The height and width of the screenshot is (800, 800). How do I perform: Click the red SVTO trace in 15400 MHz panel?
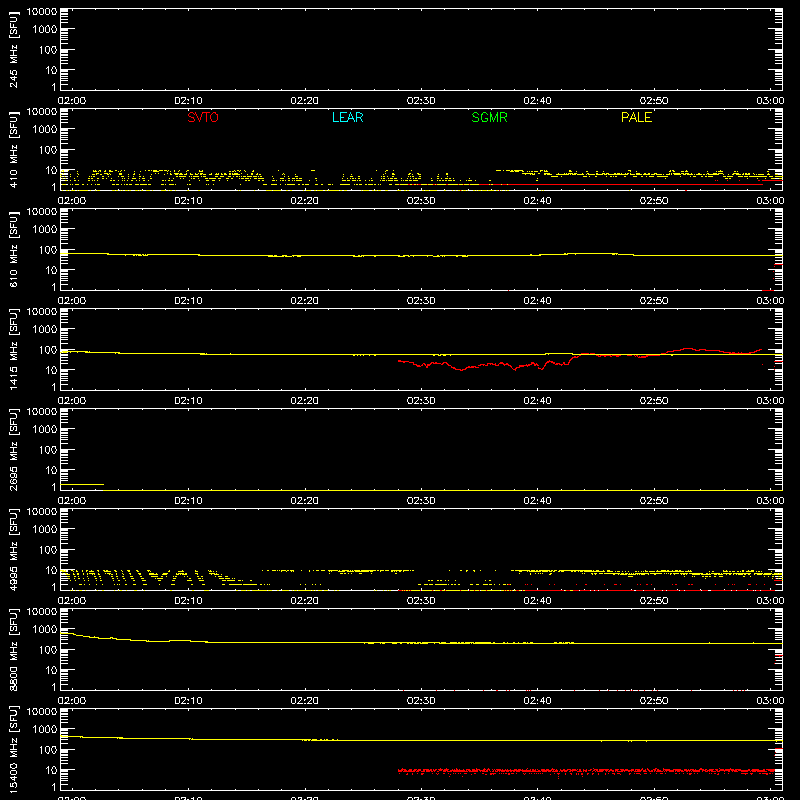587,771
